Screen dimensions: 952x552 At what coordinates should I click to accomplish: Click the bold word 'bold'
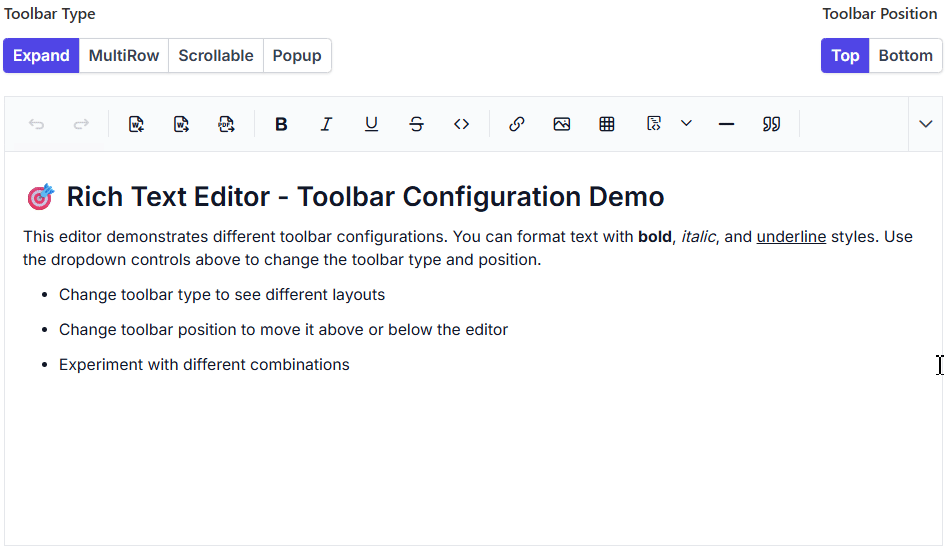click(x=654, y=237)
